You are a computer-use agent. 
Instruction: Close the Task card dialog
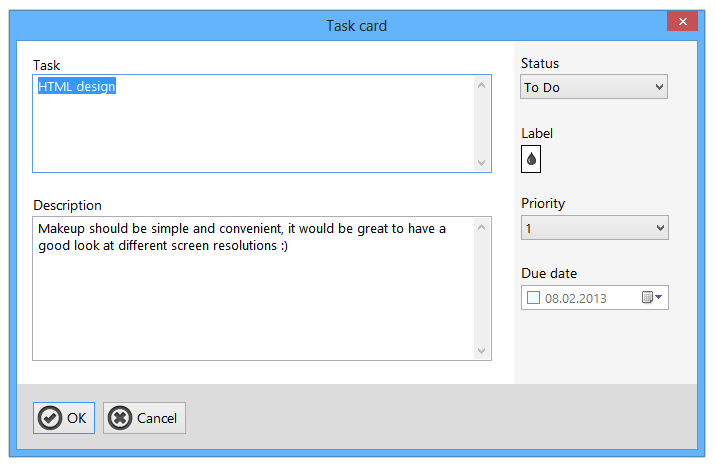tap(682, 21)
